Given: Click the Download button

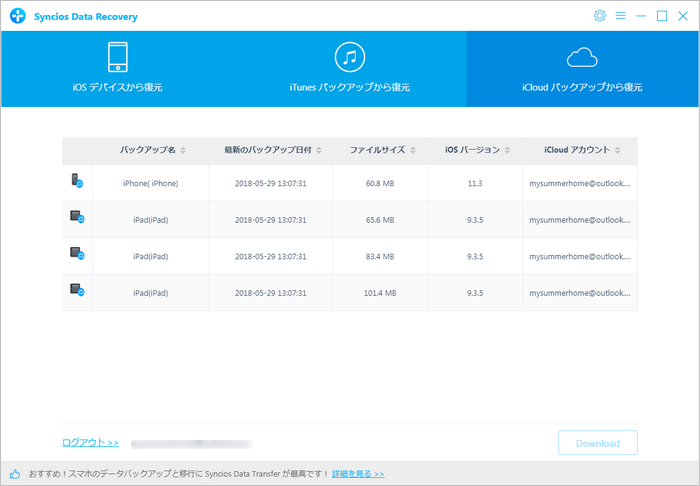Looking at the screenshot, I should [x=598, y=443].
